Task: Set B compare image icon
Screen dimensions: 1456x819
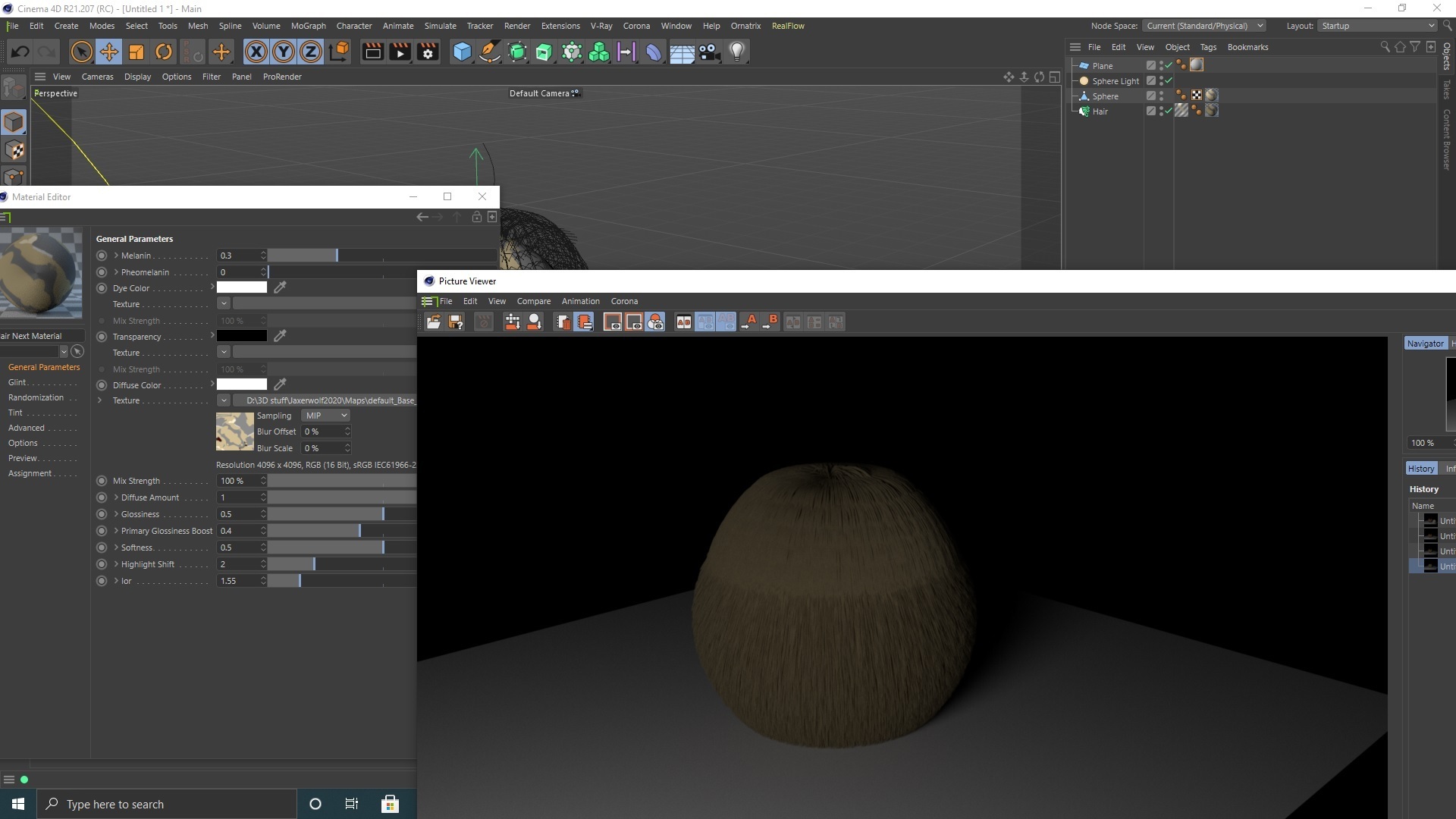Action: point(770,322)
